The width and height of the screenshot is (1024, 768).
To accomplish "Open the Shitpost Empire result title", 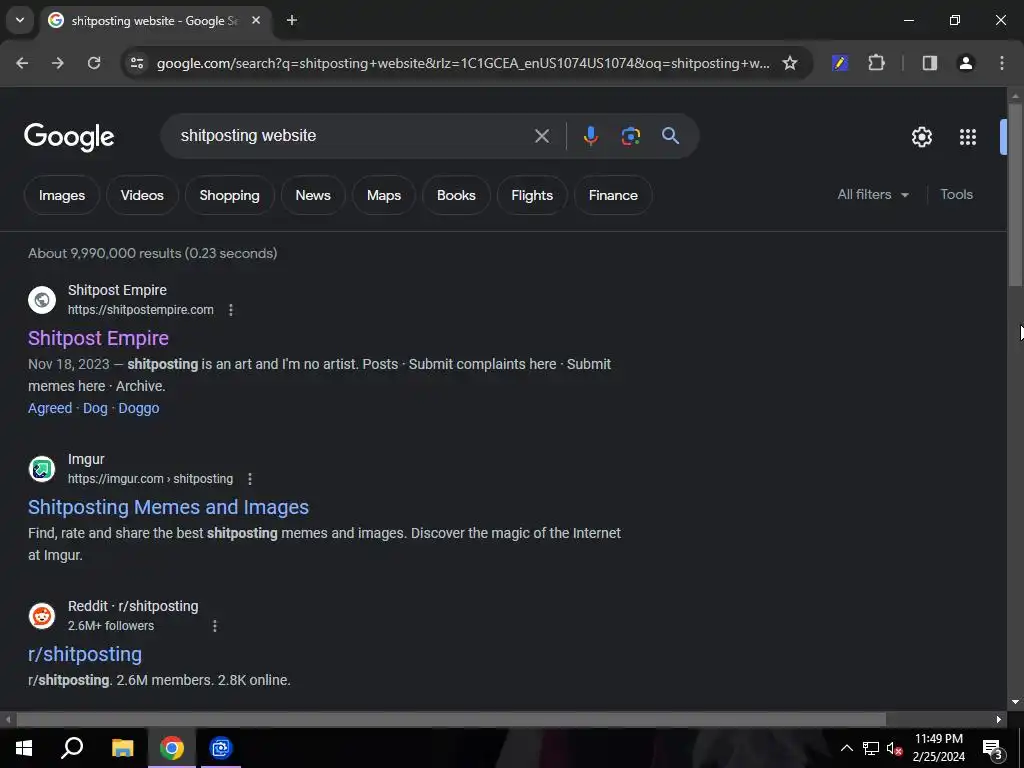I will 98,338.
